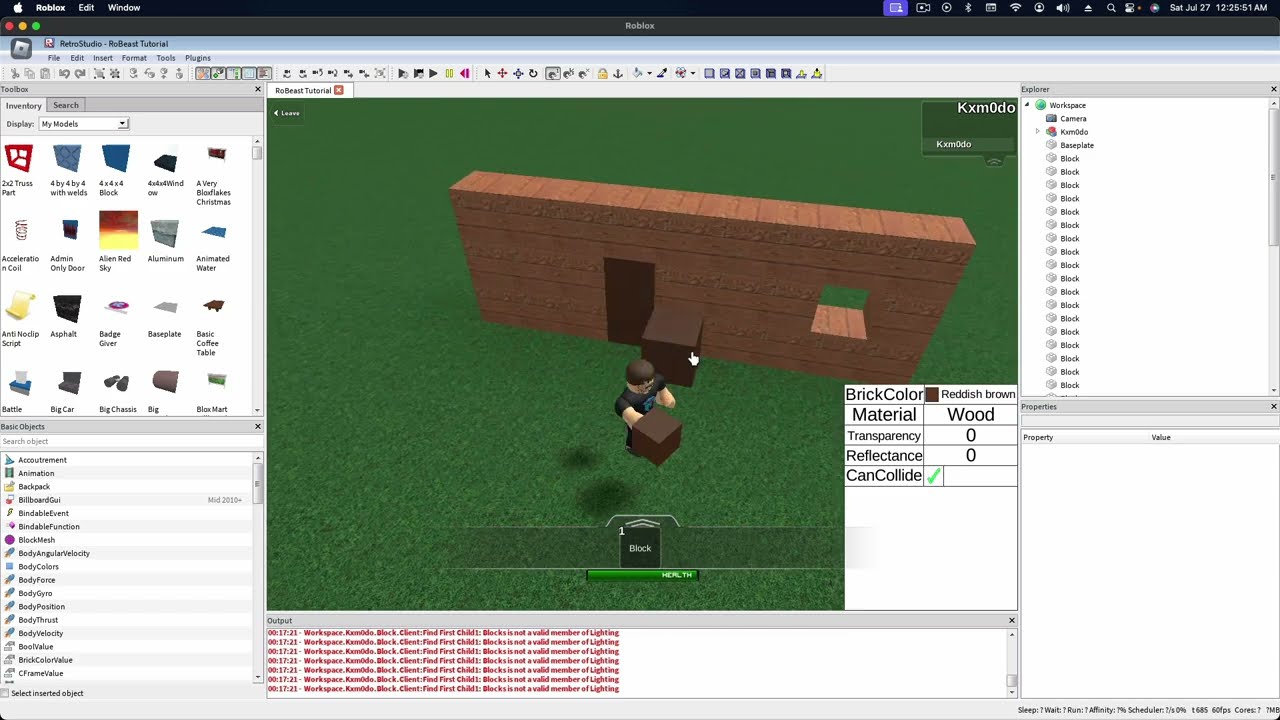This screenshot has width=1280, height=720.
Task: Expand the Kxm0do node in Explorer
Action: tap(1038, 132)
